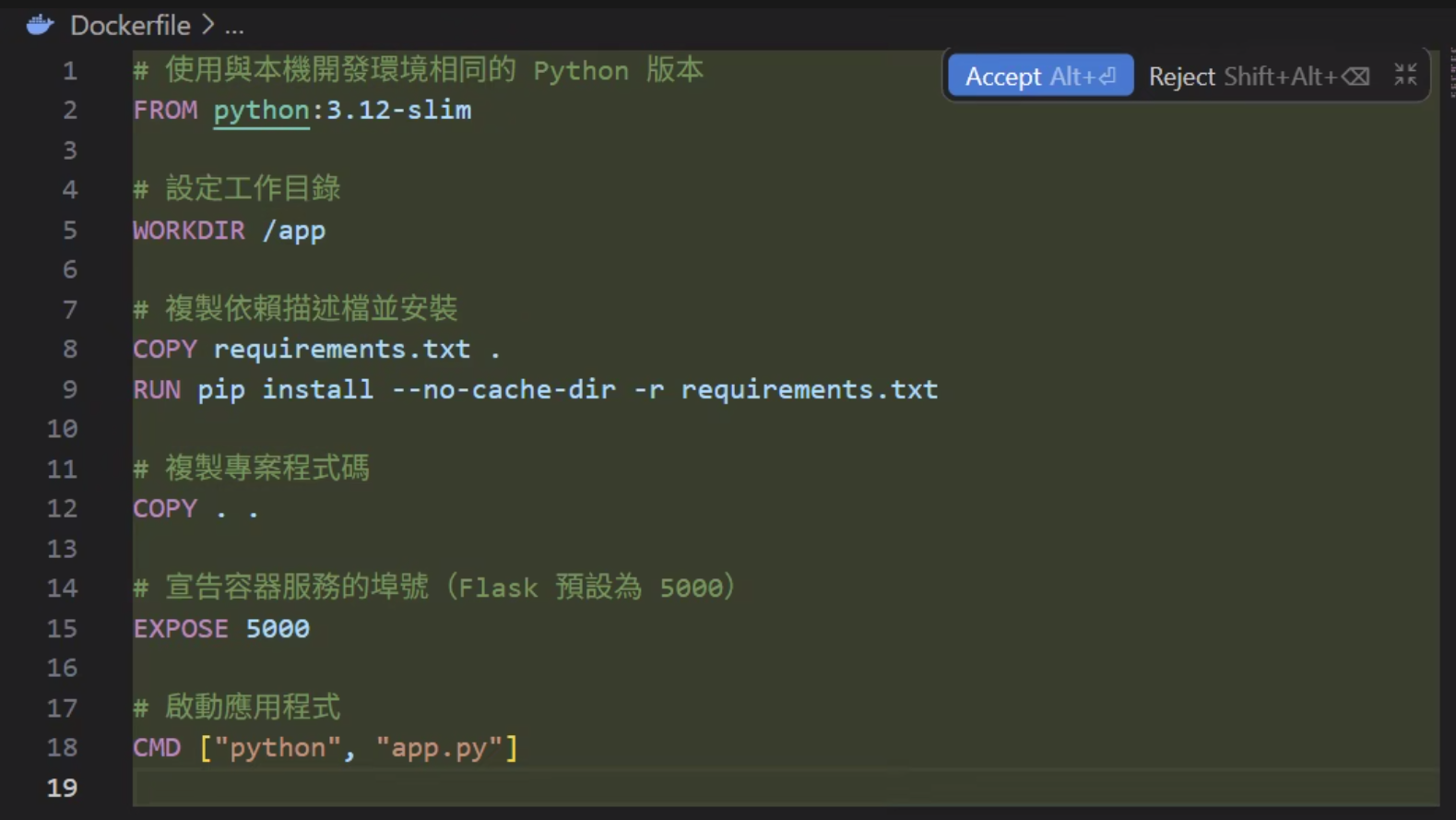Collapse the inline diff toolbar icon
The width and height of the screenshot is (1456, 820).
pos(1404,76)
